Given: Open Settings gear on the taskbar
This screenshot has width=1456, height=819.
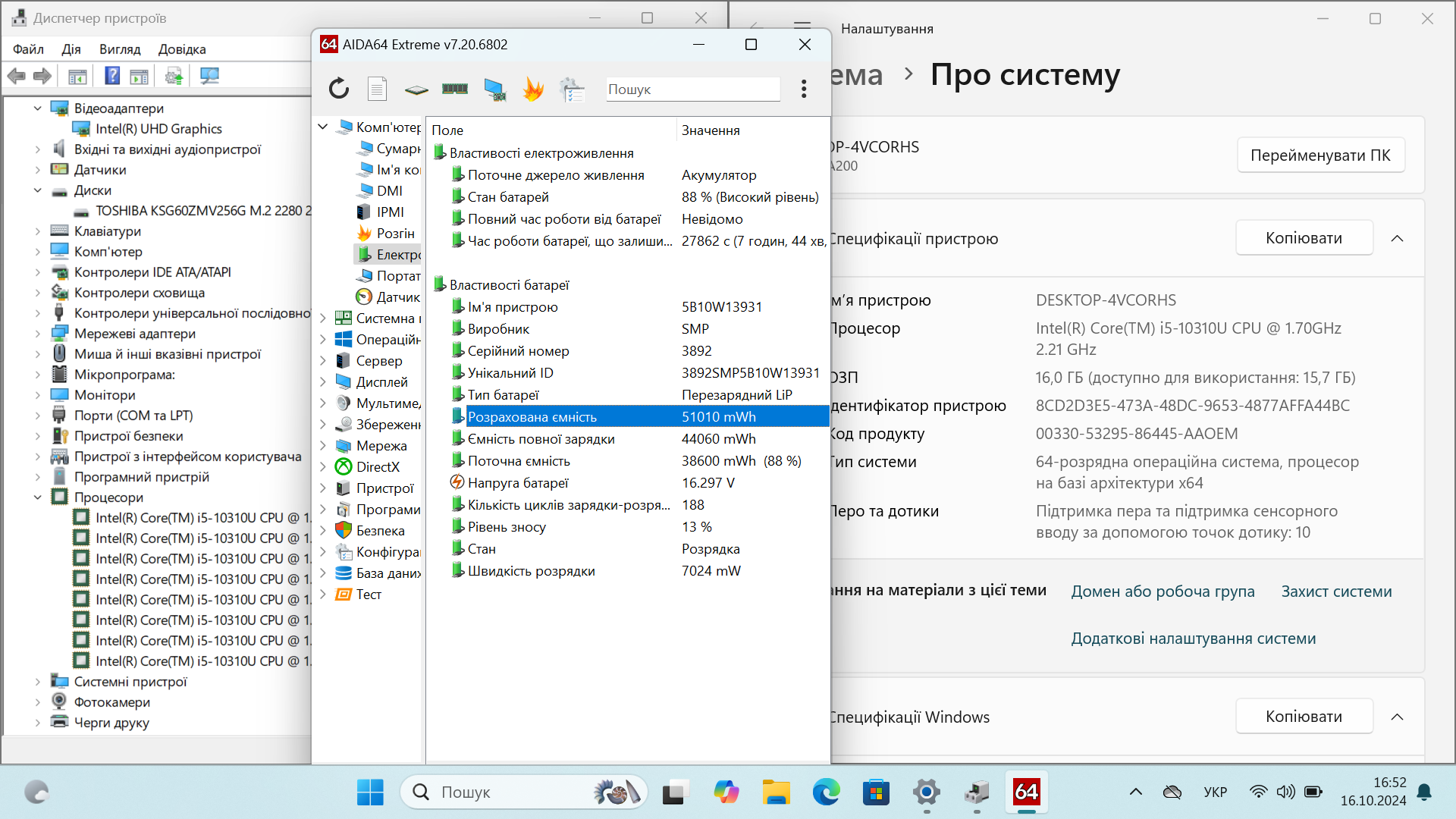Looking at the screenshot, I should click(927, 792).
